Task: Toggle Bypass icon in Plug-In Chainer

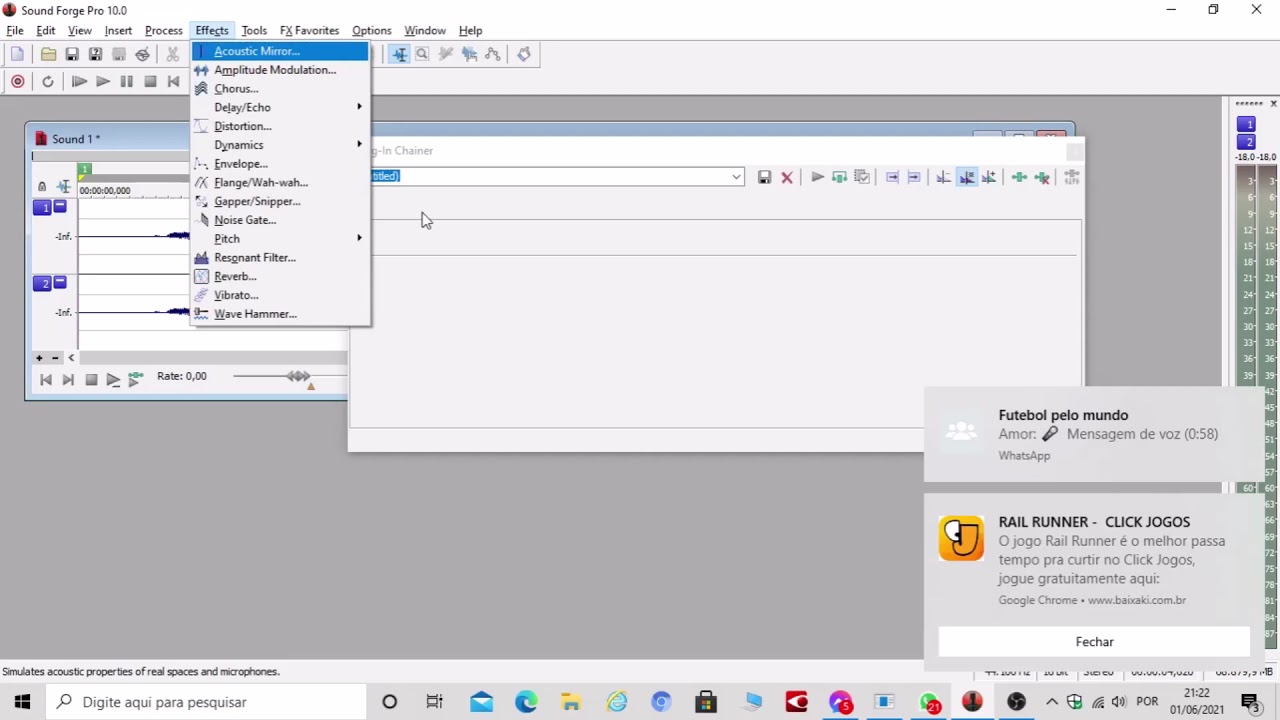Action: point(840,177)
